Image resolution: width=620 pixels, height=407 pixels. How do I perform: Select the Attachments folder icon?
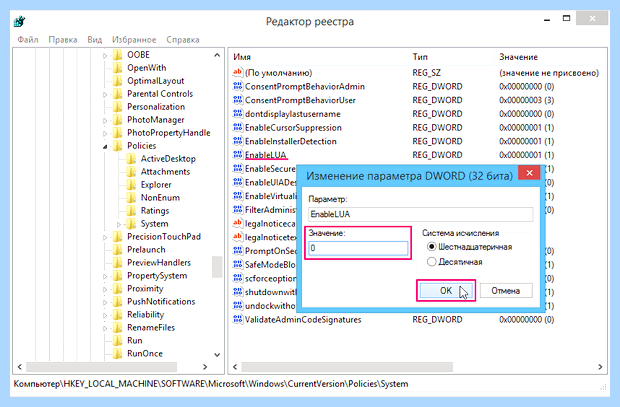tap(131, 172)
